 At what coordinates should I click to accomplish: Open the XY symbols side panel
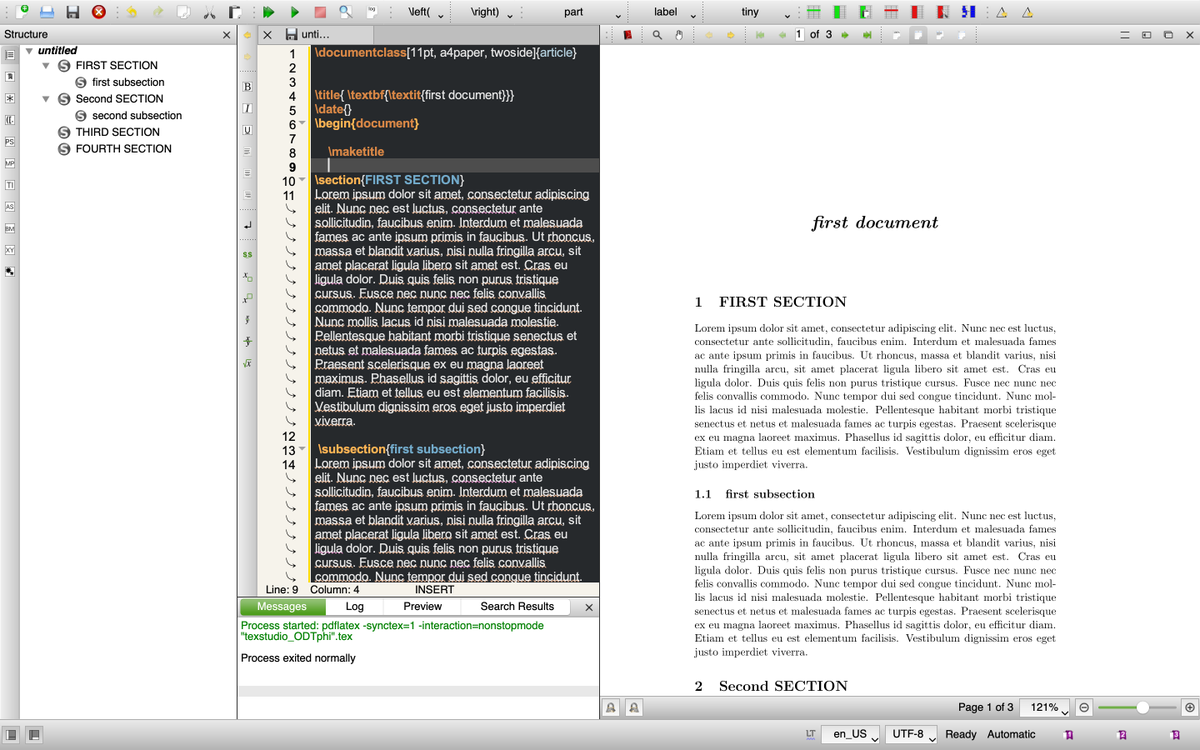coord(9,250)
